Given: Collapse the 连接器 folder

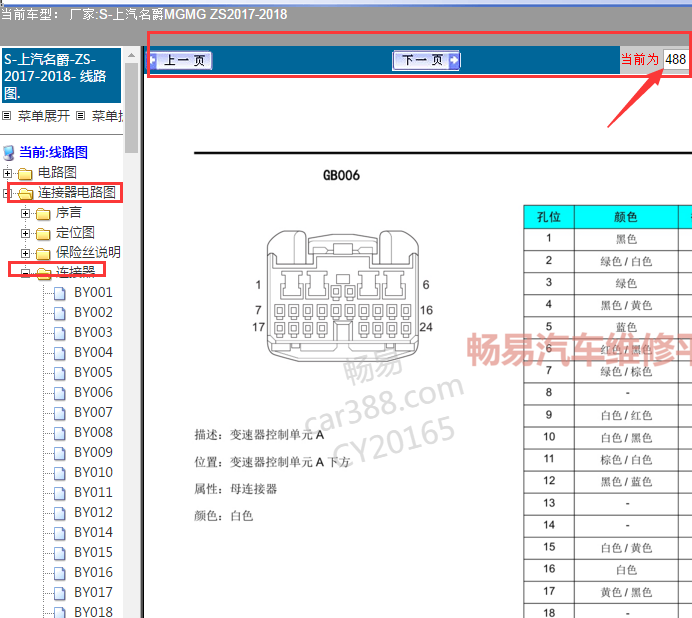Looking at the screenshot, I should pyautogui.click(x=25, y=273).
